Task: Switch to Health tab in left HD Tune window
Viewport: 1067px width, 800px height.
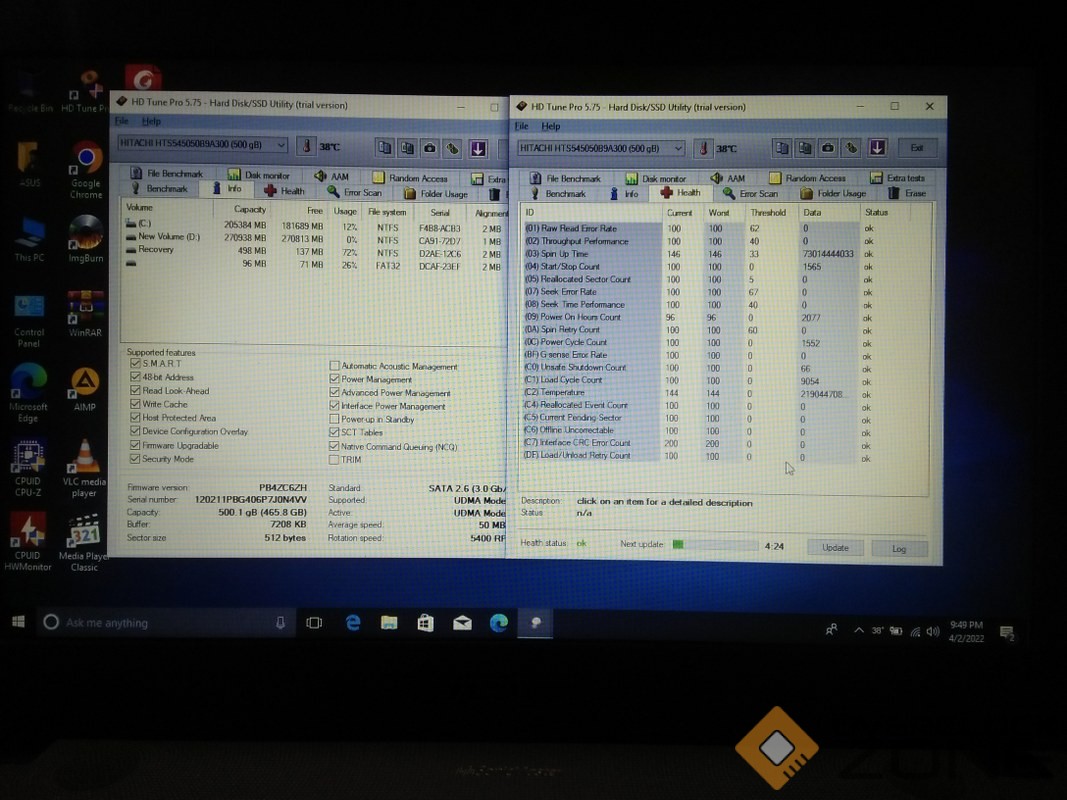Action: [x=284, y=191]
